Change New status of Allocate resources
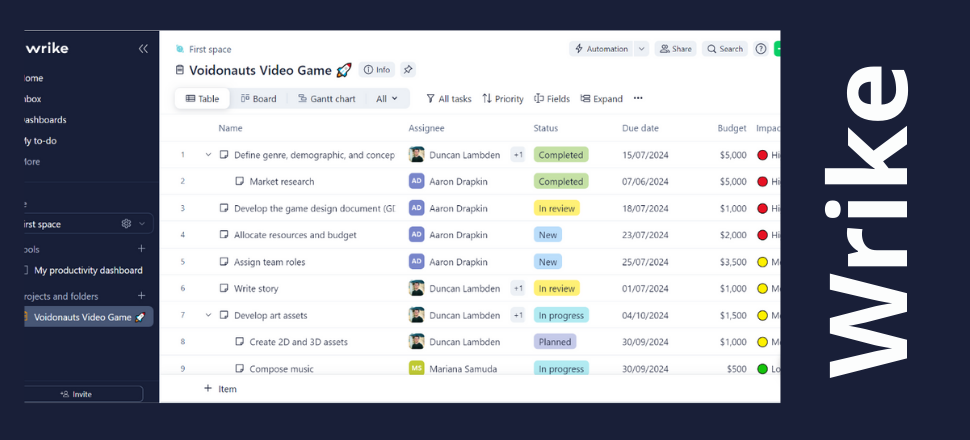The height and width of the screenshot is (440, 970). pyautogui.click(x=547, y=235)
